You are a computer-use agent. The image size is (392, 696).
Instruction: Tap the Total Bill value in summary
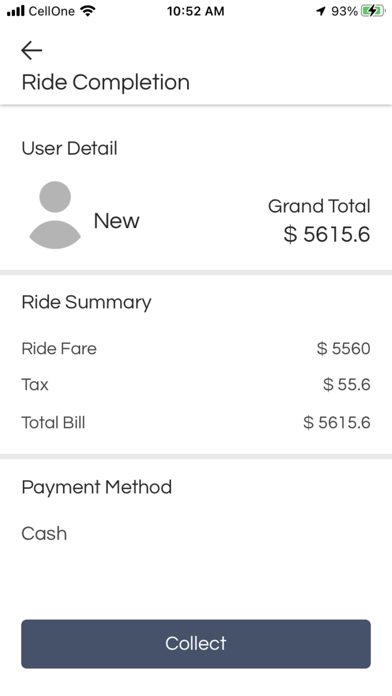[337, 422]
